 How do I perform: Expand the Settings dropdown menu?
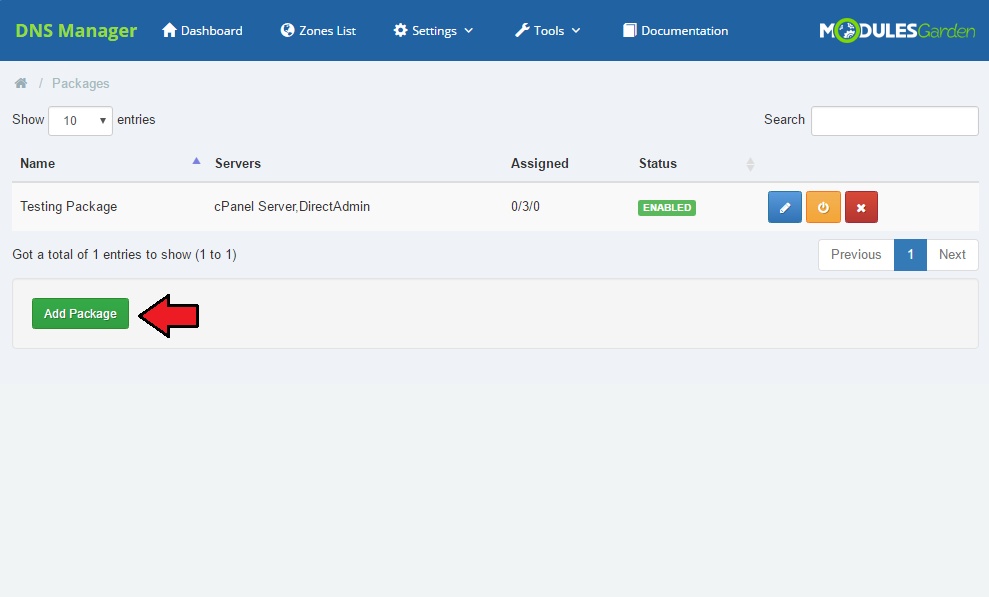click(433, 30)
